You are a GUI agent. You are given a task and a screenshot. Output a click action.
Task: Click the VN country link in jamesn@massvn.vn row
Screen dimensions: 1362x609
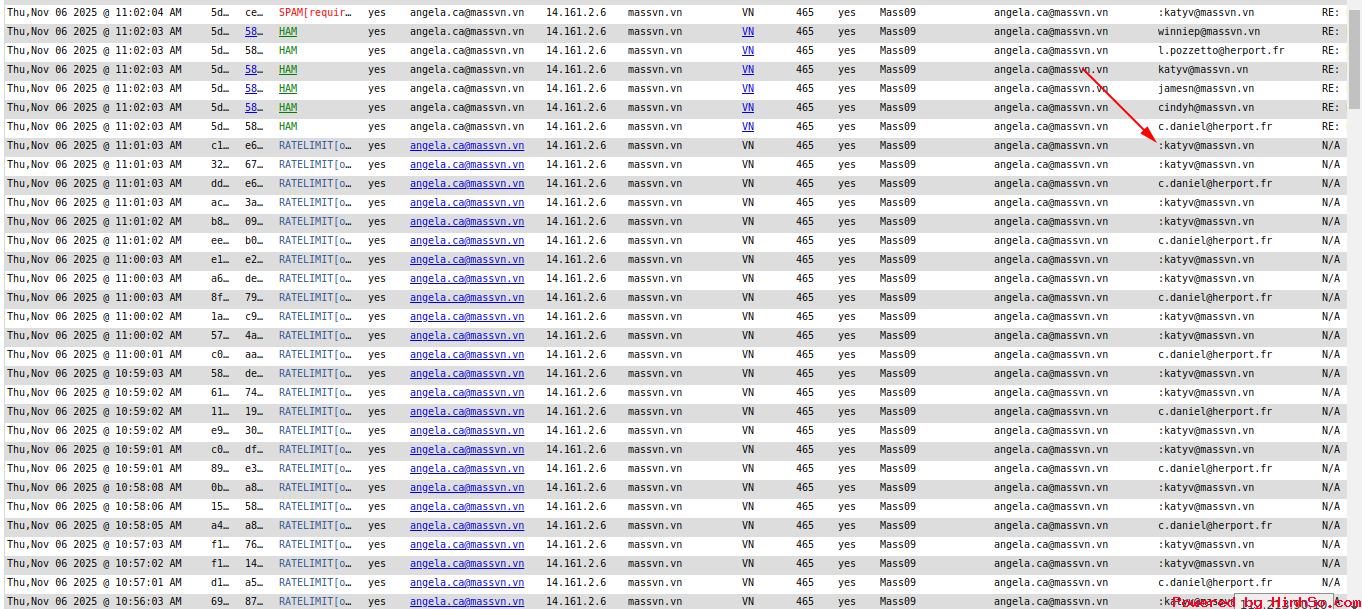pyautogui.click(x=748, y=89)
